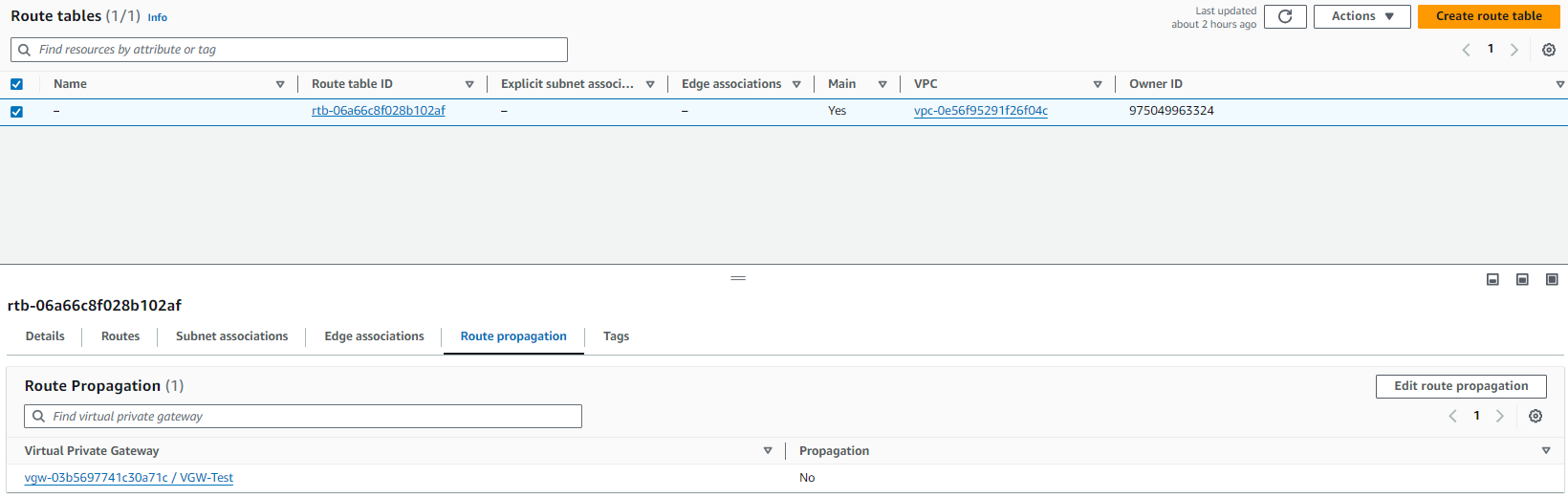Uncheck the rtb-06a66c8f028b102af row checkbox
Screen dimensions: 1568x497
click(x=16, y=112)
